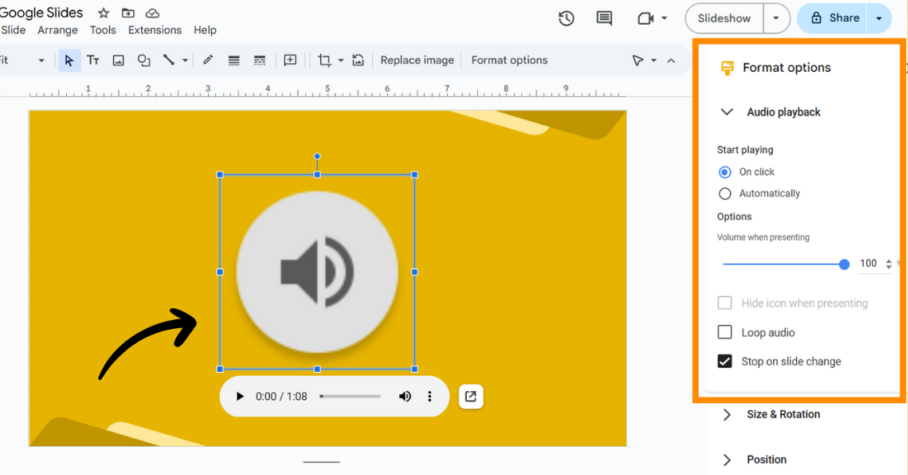This screenshot has height=475, width=908.
Task: Click the horizontal ruler
Action: 327,90
